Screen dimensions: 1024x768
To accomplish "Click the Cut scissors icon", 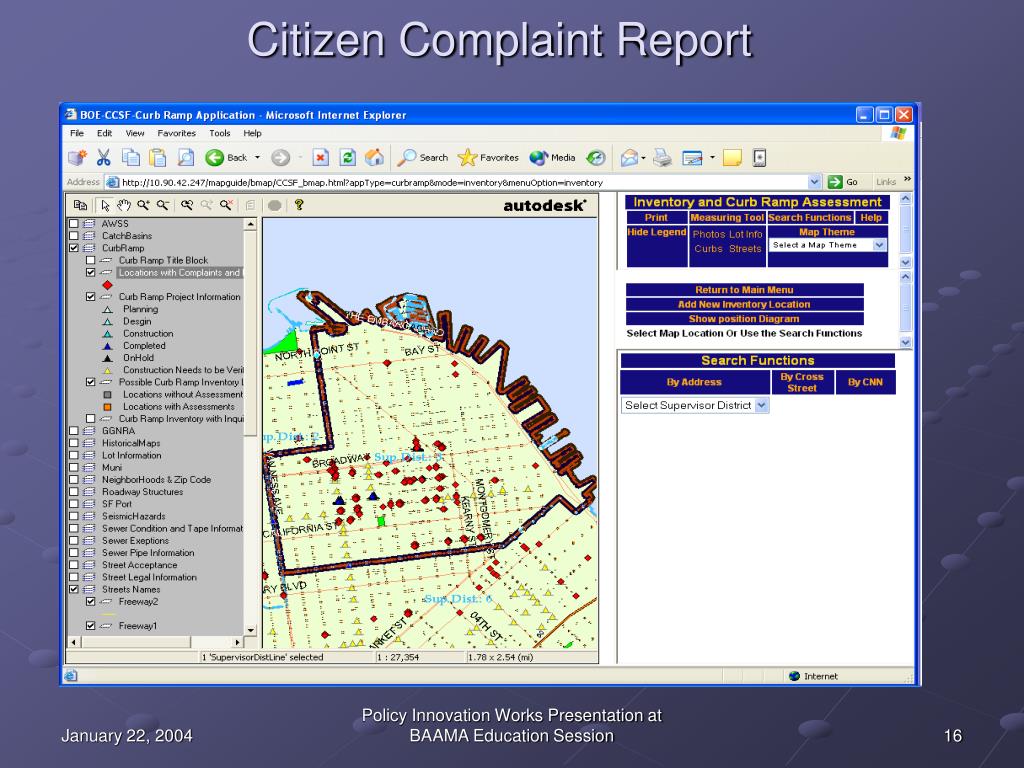I will [103, 157].
